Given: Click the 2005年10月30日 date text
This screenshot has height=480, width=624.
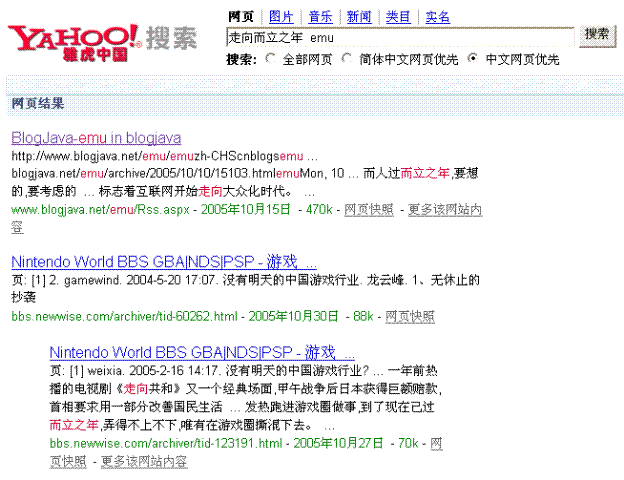Looking at the screenshot, I should coord(293,316).
